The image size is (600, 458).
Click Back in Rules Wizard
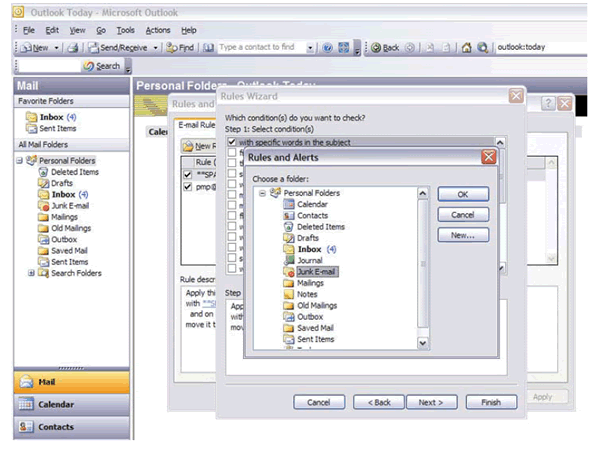(379, 403)
